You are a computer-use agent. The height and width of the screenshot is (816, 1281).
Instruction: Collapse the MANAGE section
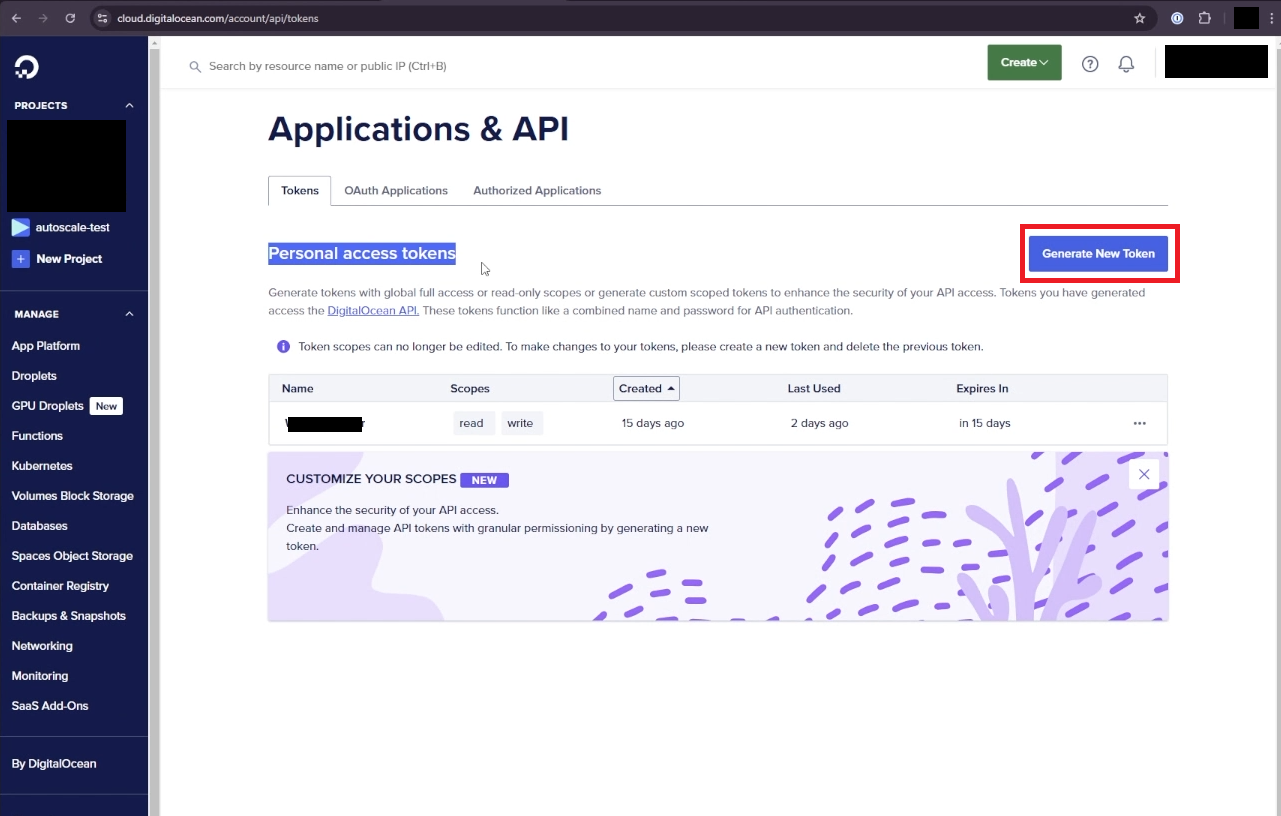pos(128,313)
